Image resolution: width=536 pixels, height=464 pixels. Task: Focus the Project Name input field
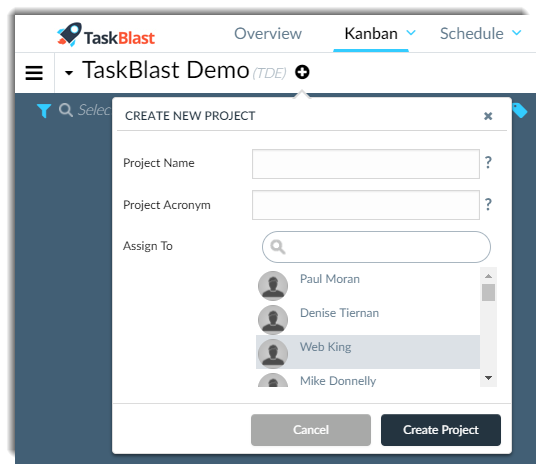pyautogui.click(x=366, y=164)
